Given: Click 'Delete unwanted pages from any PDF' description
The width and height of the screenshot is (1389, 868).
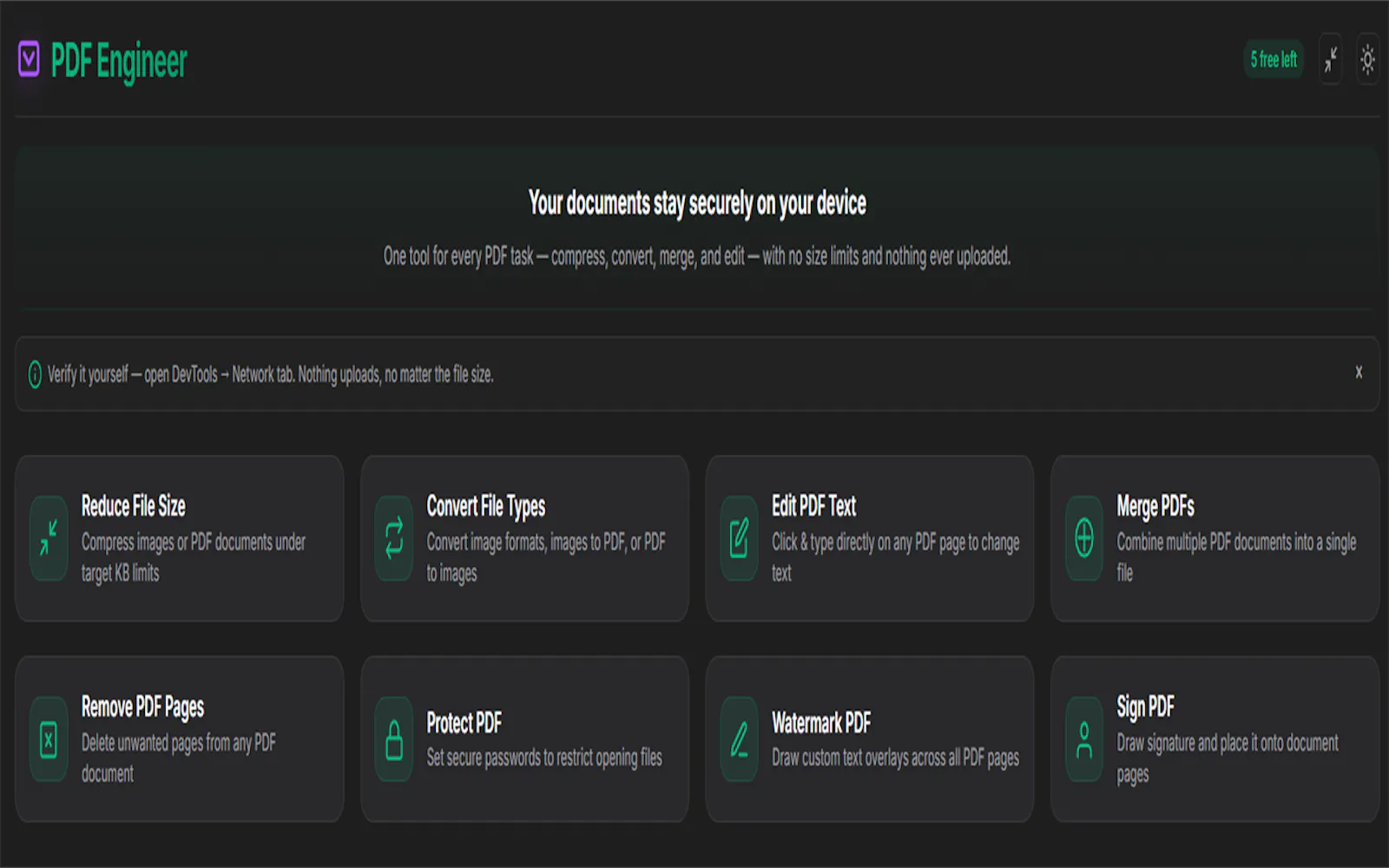Looking at the screenshot, I should tap(179, 758).
